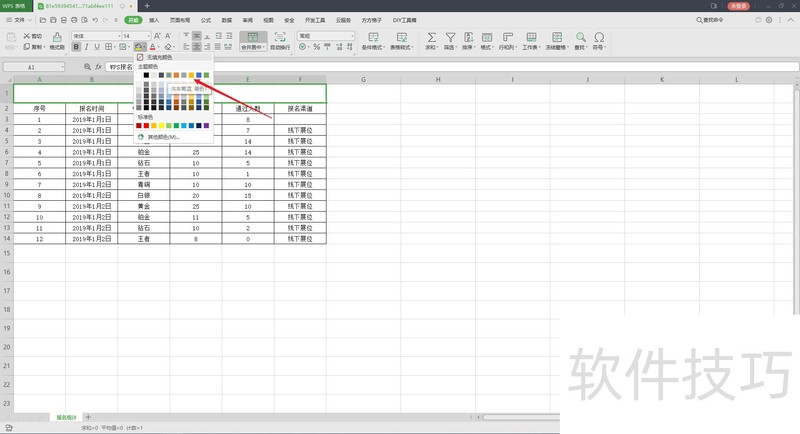Click the cell borders icon

pyautogui.click(x=108, y=47)
